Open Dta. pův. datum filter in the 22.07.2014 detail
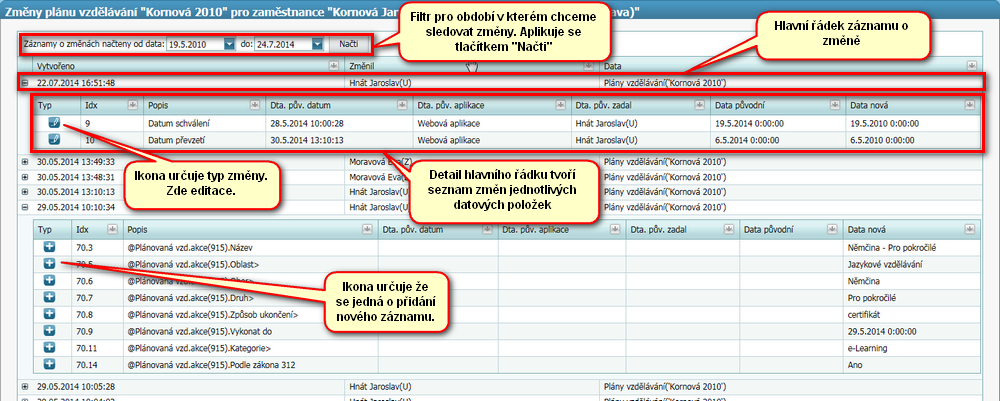The height and width of the screenshot is (401, 1000). point(402,105)
